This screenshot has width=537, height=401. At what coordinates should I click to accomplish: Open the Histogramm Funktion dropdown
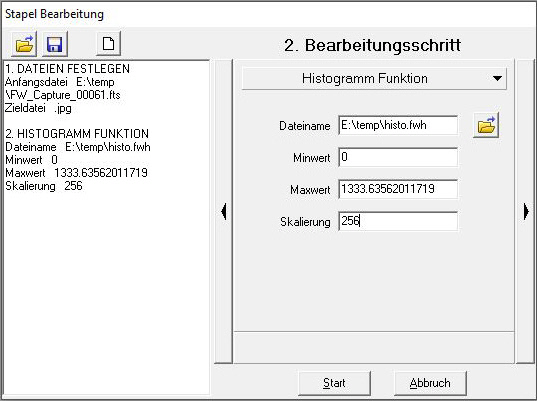point(374,79)
